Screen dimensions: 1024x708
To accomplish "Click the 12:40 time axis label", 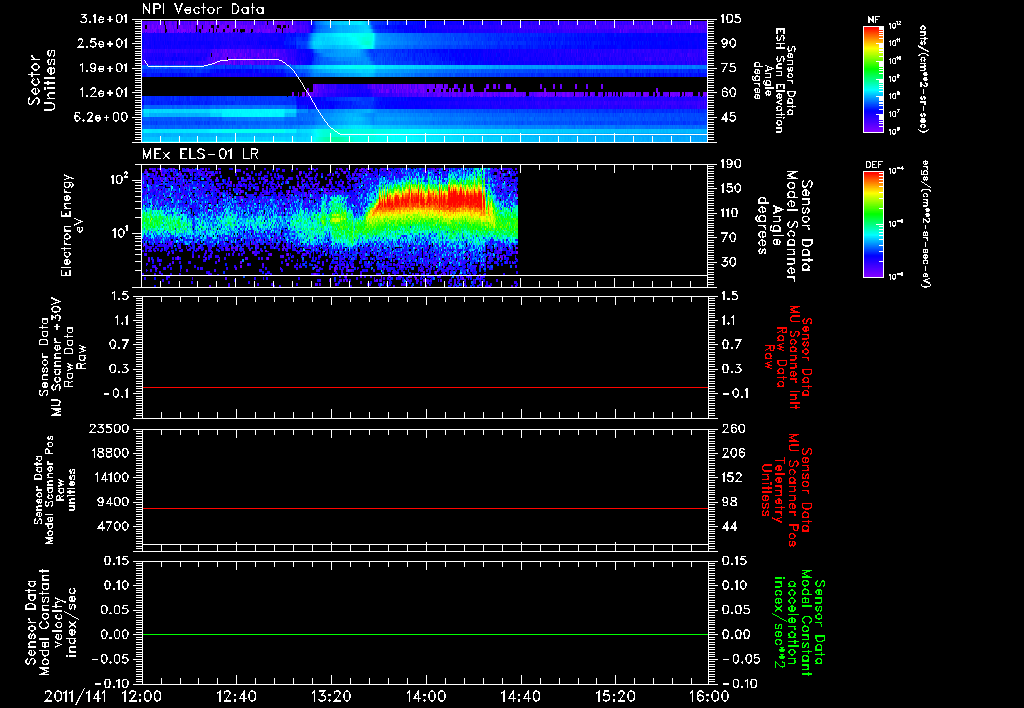I will tap(237, 696).
